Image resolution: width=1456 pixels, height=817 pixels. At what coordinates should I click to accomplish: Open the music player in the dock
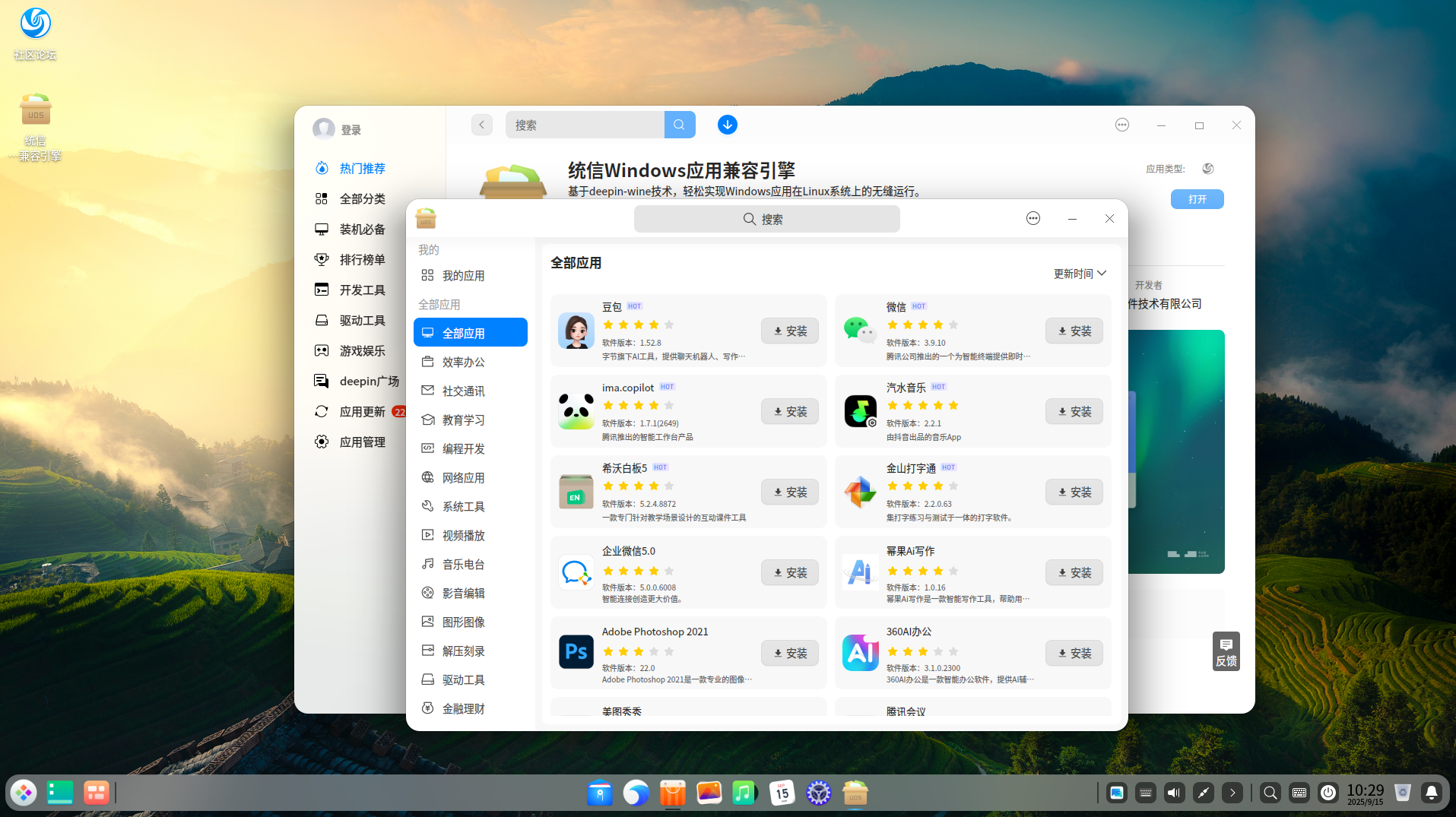point(744,793)
